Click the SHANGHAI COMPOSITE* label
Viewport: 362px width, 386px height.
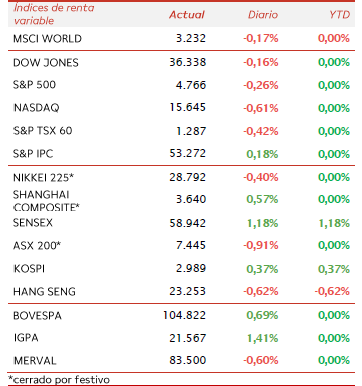pos(46,201)
